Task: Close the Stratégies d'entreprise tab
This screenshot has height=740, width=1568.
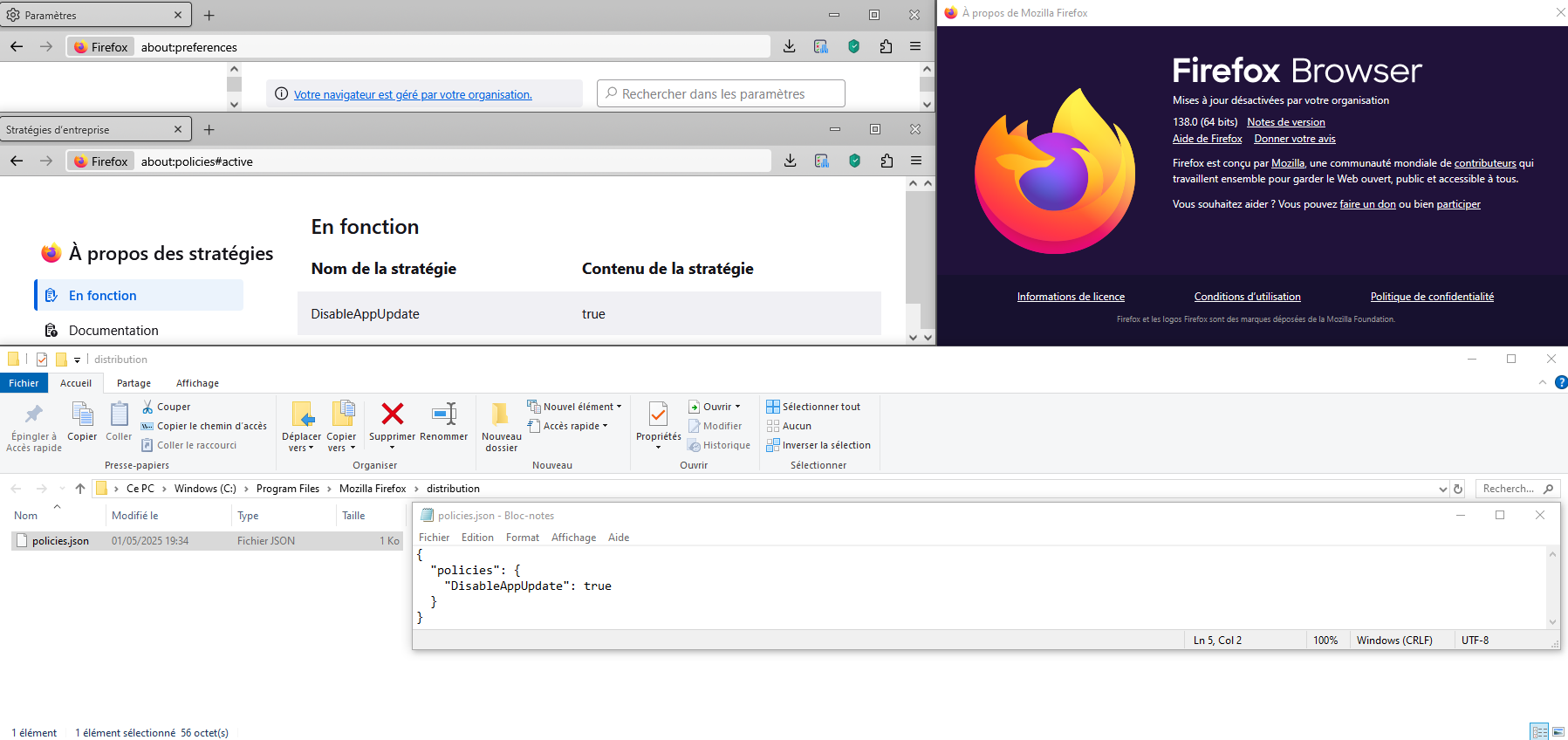Action: pyautogui.click(x=178, y=129)
